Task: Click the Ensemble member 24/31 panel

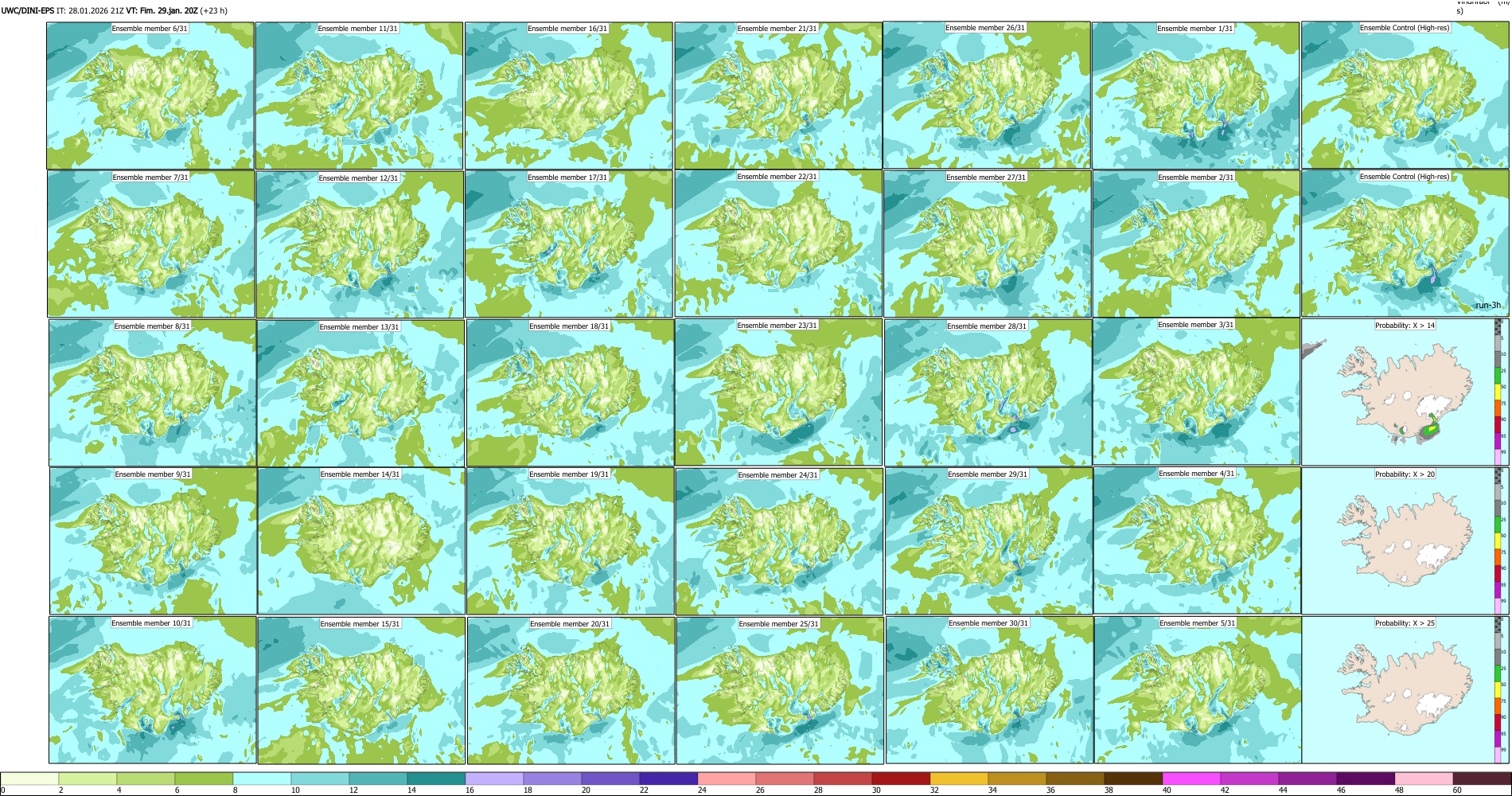Action: pos(780,541)
